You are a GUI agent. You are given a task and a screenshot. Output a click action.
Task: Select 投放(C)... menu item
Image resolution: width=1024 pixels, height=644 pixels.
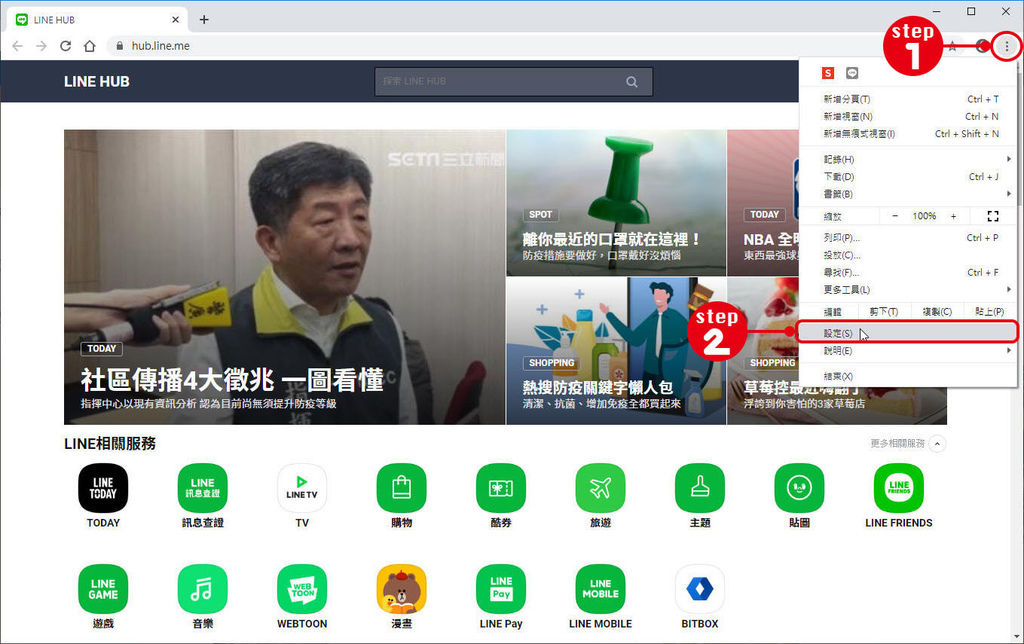pos(907,255)
